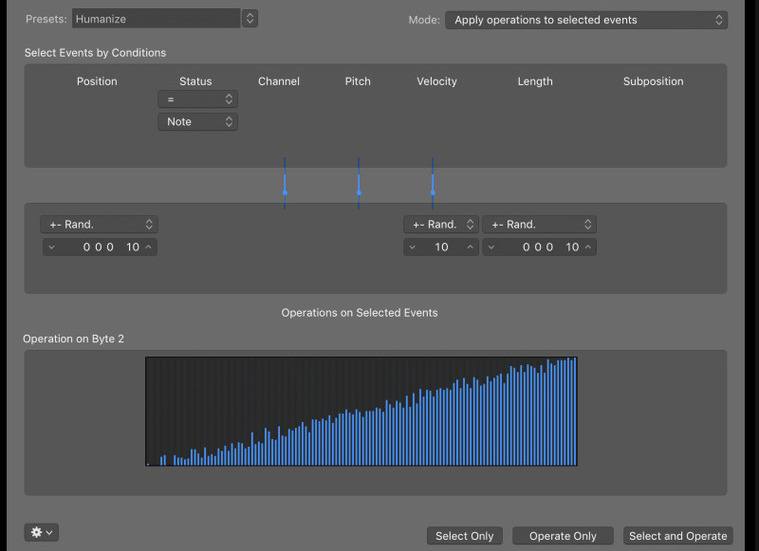Click the Channel routing line handle

[285, 192]
